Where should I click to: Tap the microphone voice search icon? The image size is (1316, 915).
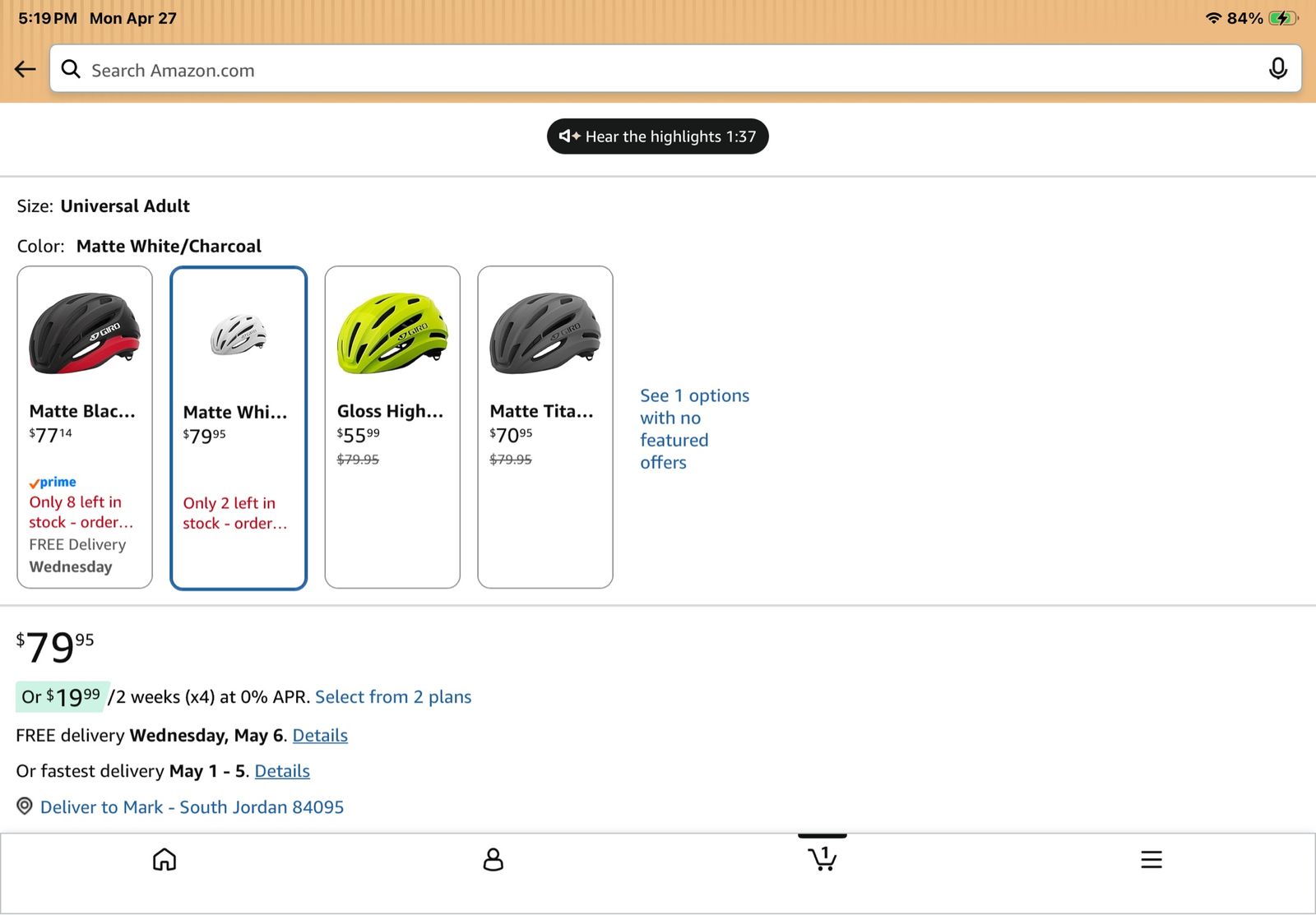coord(1277,69)
